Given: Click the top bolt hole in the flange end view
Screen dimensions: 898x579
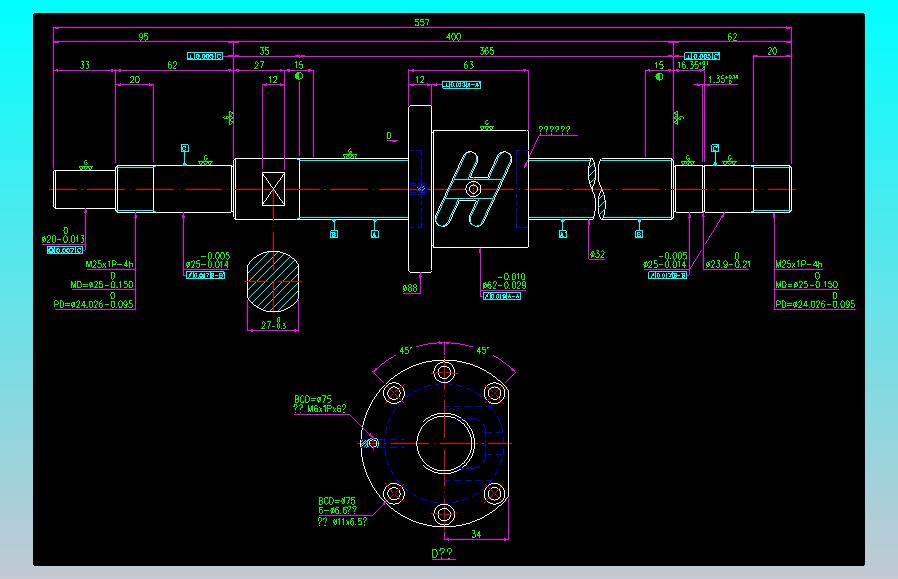Looking at the screenshot, I should coord(444,372).
